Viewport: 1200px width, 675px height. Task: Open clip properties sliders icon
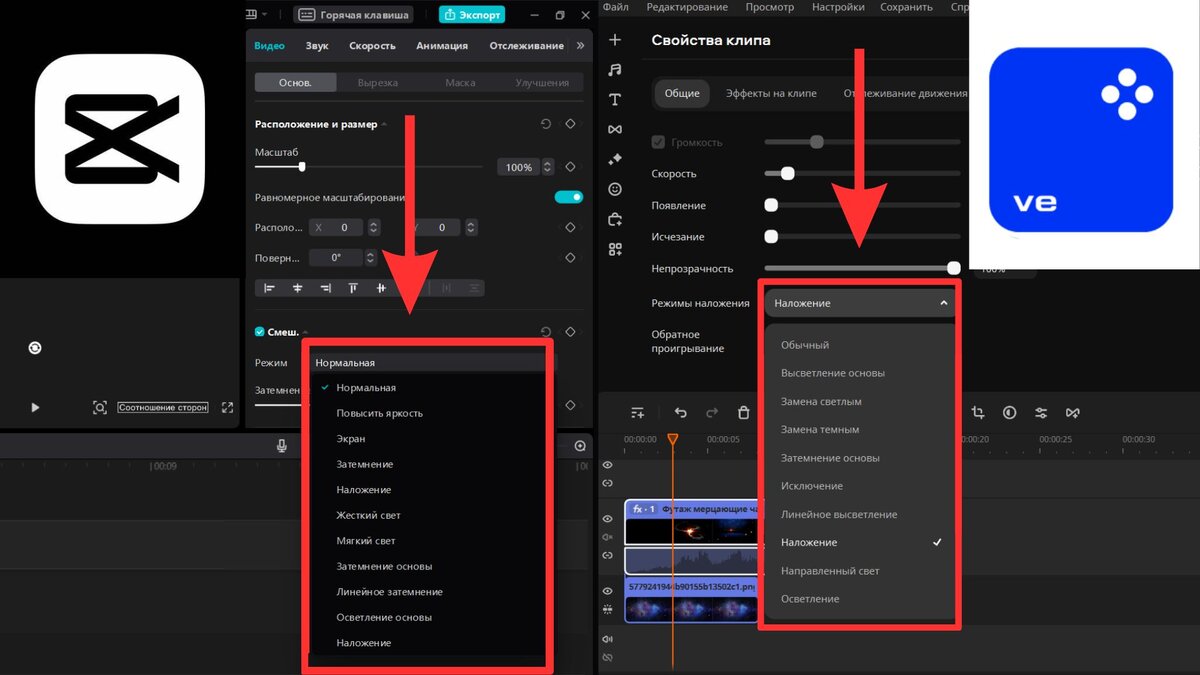(x=1041, y=412)
